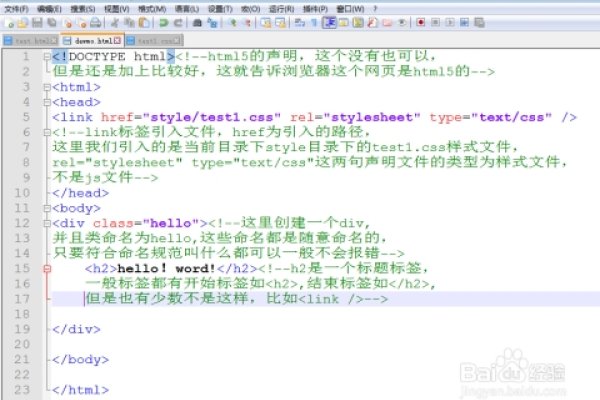Click the Close All documents toolbar icon

click(82, 23)
